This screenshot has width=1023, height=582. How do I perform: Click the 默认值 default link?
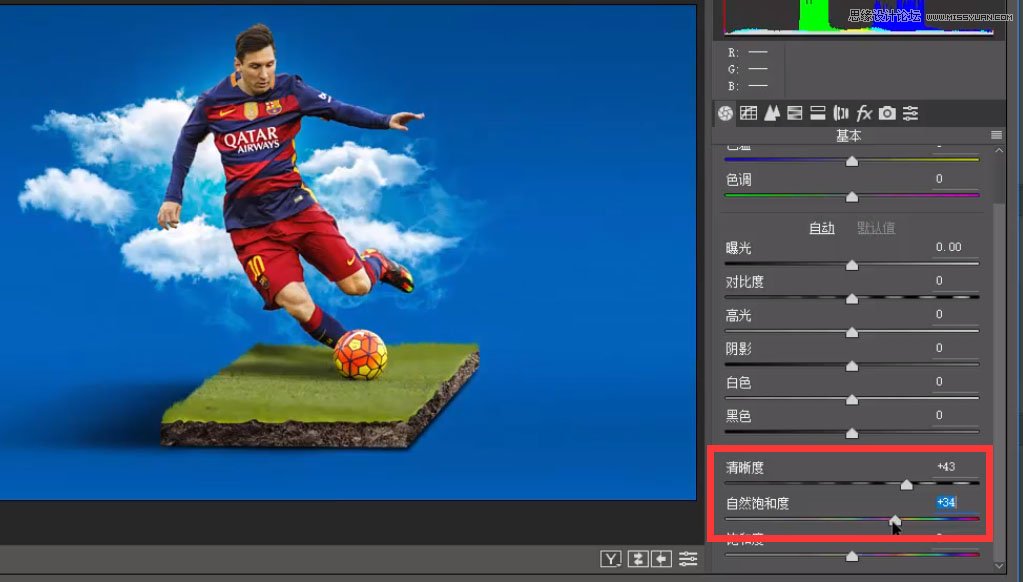pyautogui.click(x=876, y=228)
